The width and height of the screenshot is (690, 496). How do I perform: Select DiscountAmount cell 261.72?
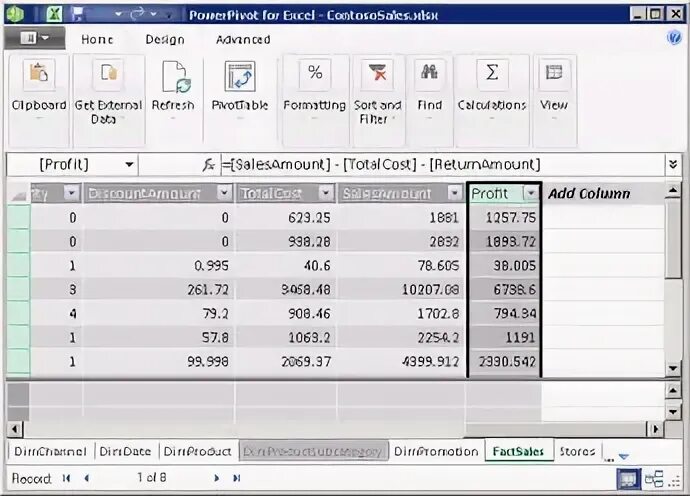pyautogui.click(x=158, y=289)
